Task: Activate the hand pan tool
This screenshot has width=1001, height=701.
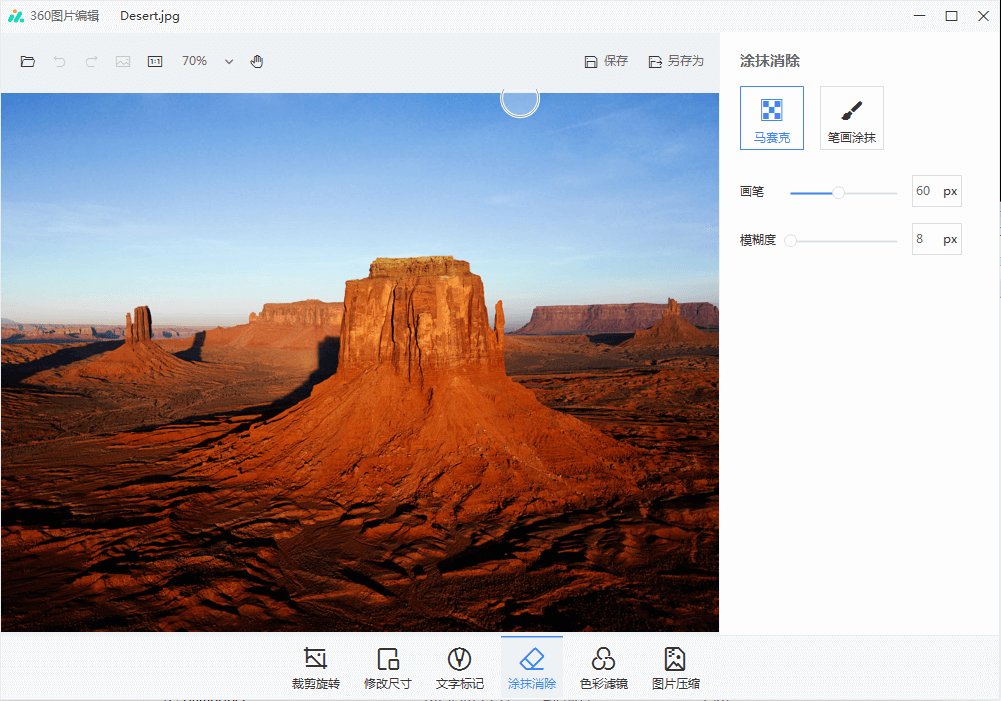Action: pyautogui.click(x=257, y=61)
